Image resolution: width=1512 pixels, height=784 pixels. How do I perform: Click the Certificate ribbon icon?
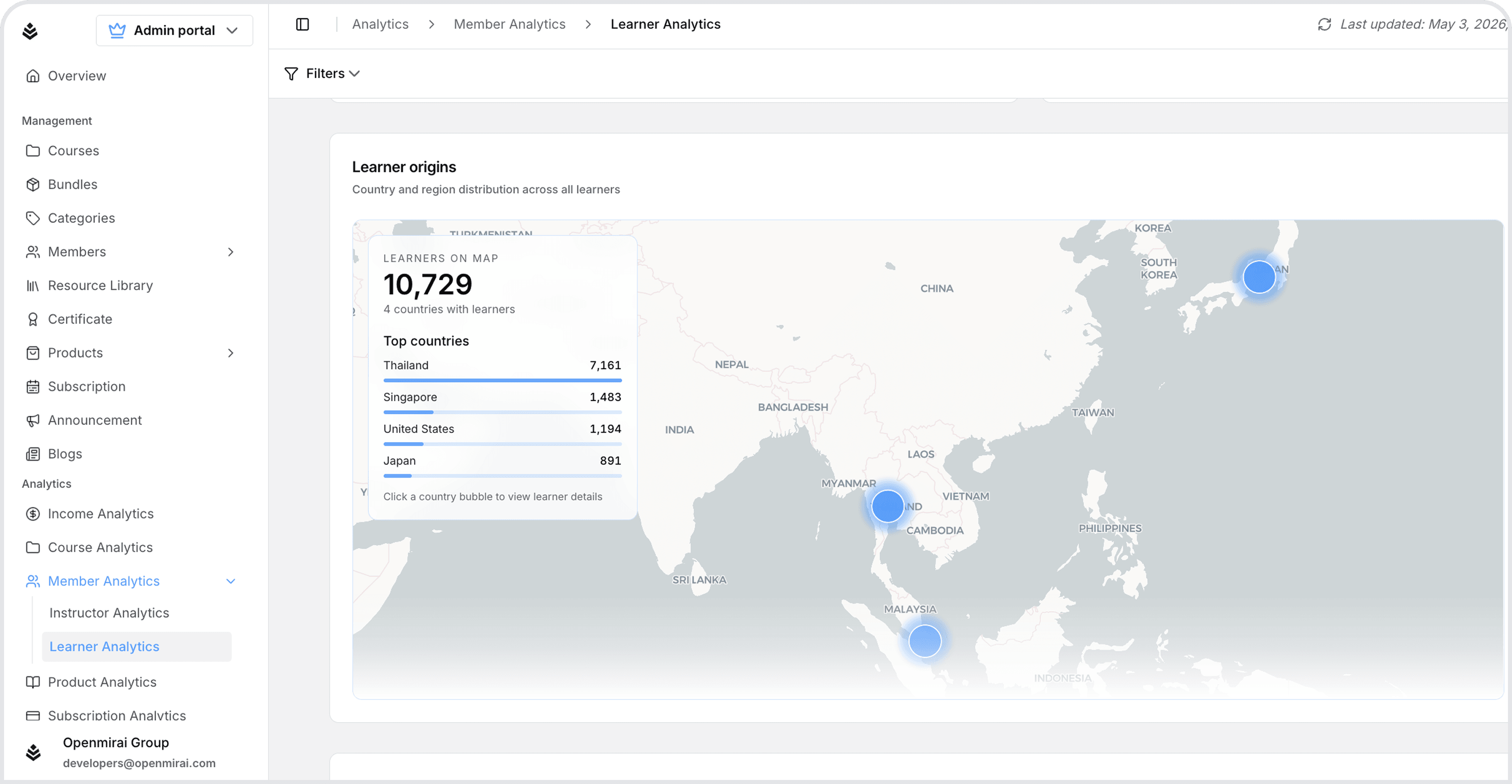(x=33, y=319)
